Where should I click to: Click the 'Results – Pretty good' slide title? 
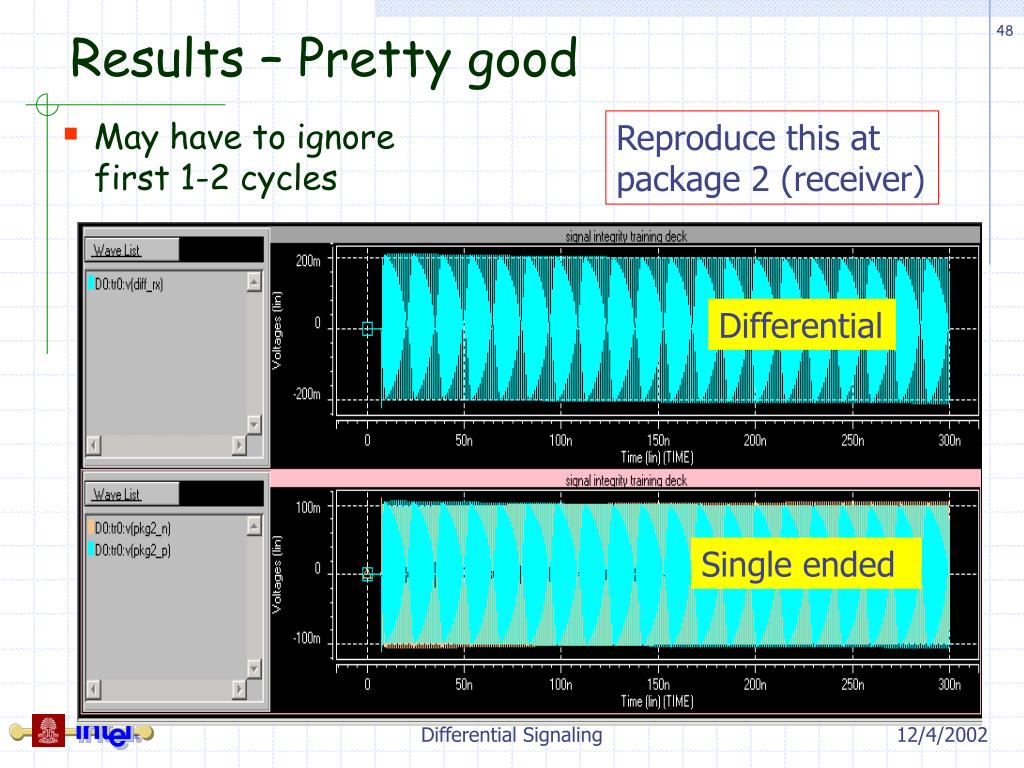pyautogui.click(x=324, y=61)
